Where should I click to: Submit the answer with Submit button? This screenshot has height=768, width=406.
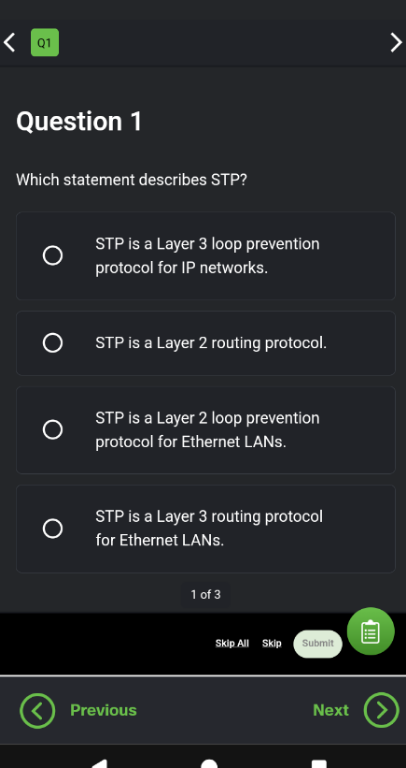pyautogui.click(x=318, y=644)
